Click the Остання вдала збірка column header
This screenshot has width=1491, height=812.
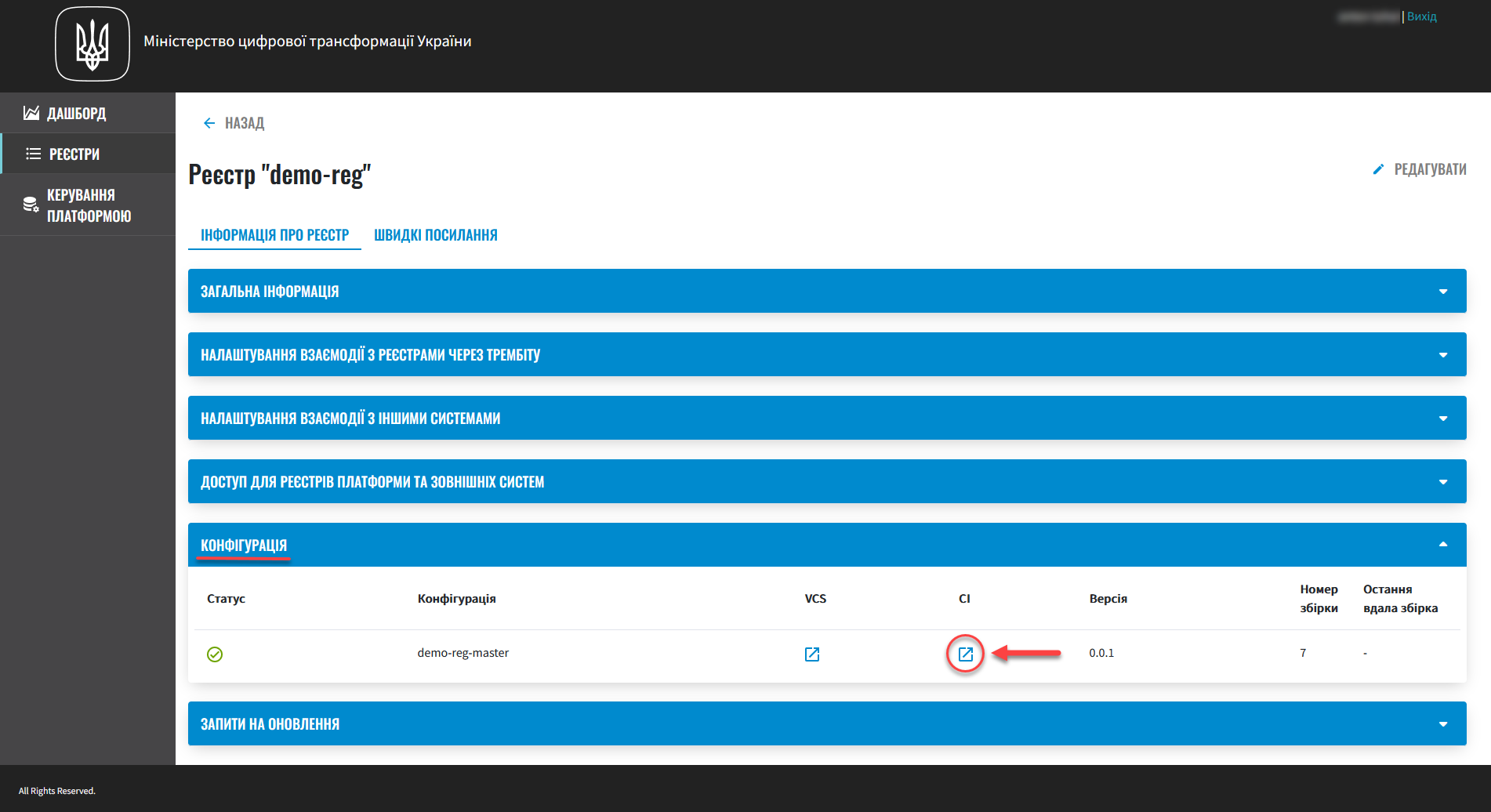pos(1401,599)
